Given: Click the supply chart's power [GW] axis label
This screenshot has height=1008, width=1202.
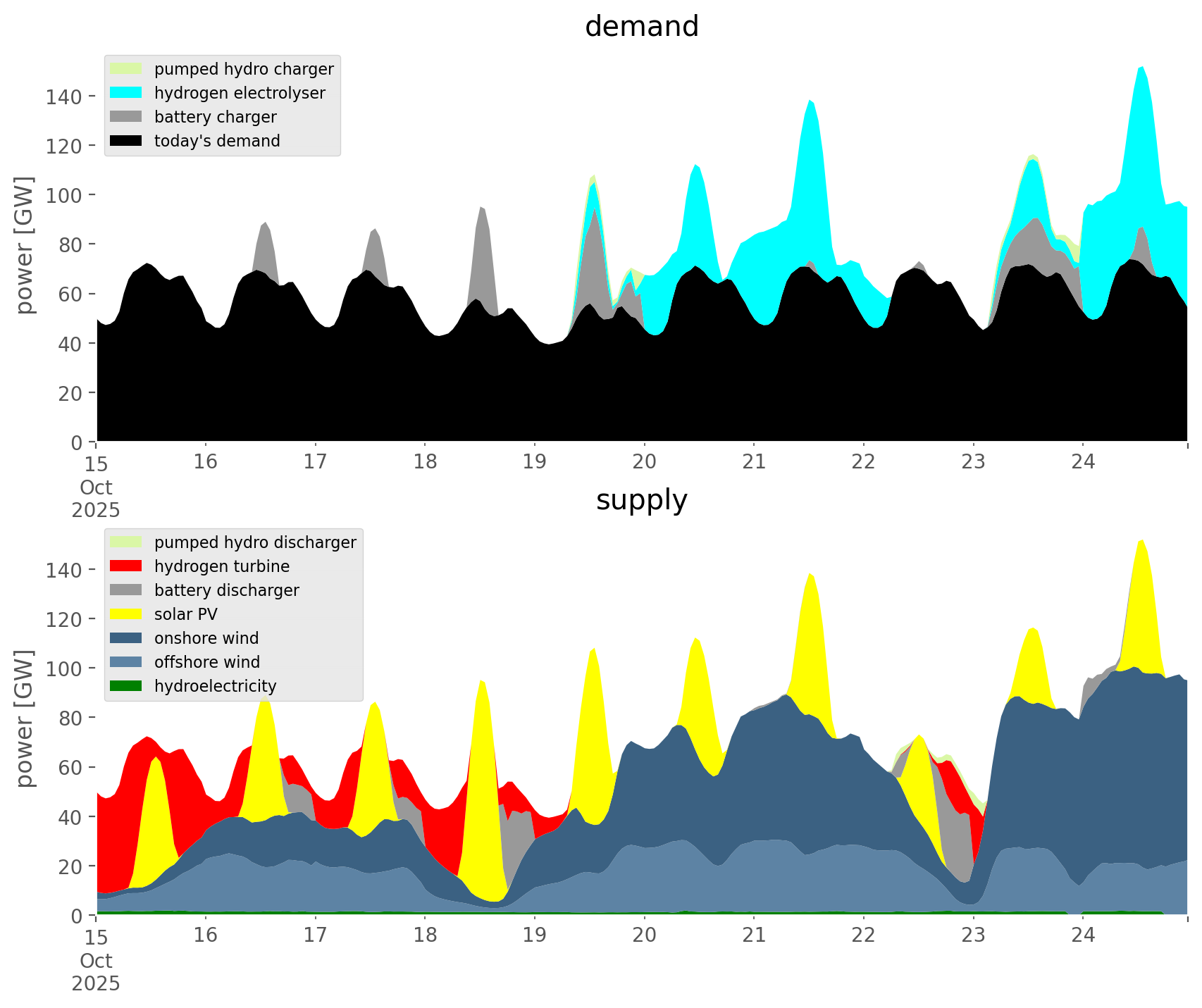Looking at the screenshot, I should pos(25,718).
